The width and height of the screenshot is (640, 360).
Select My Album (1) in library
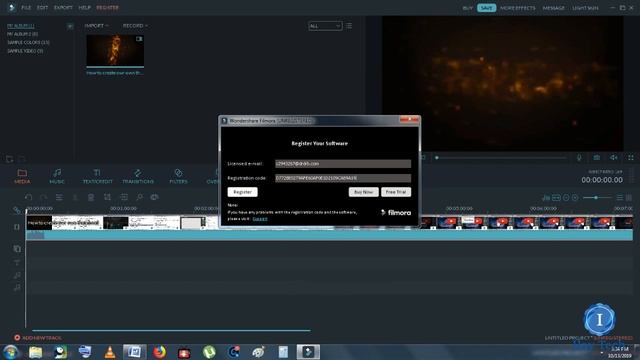20,26
